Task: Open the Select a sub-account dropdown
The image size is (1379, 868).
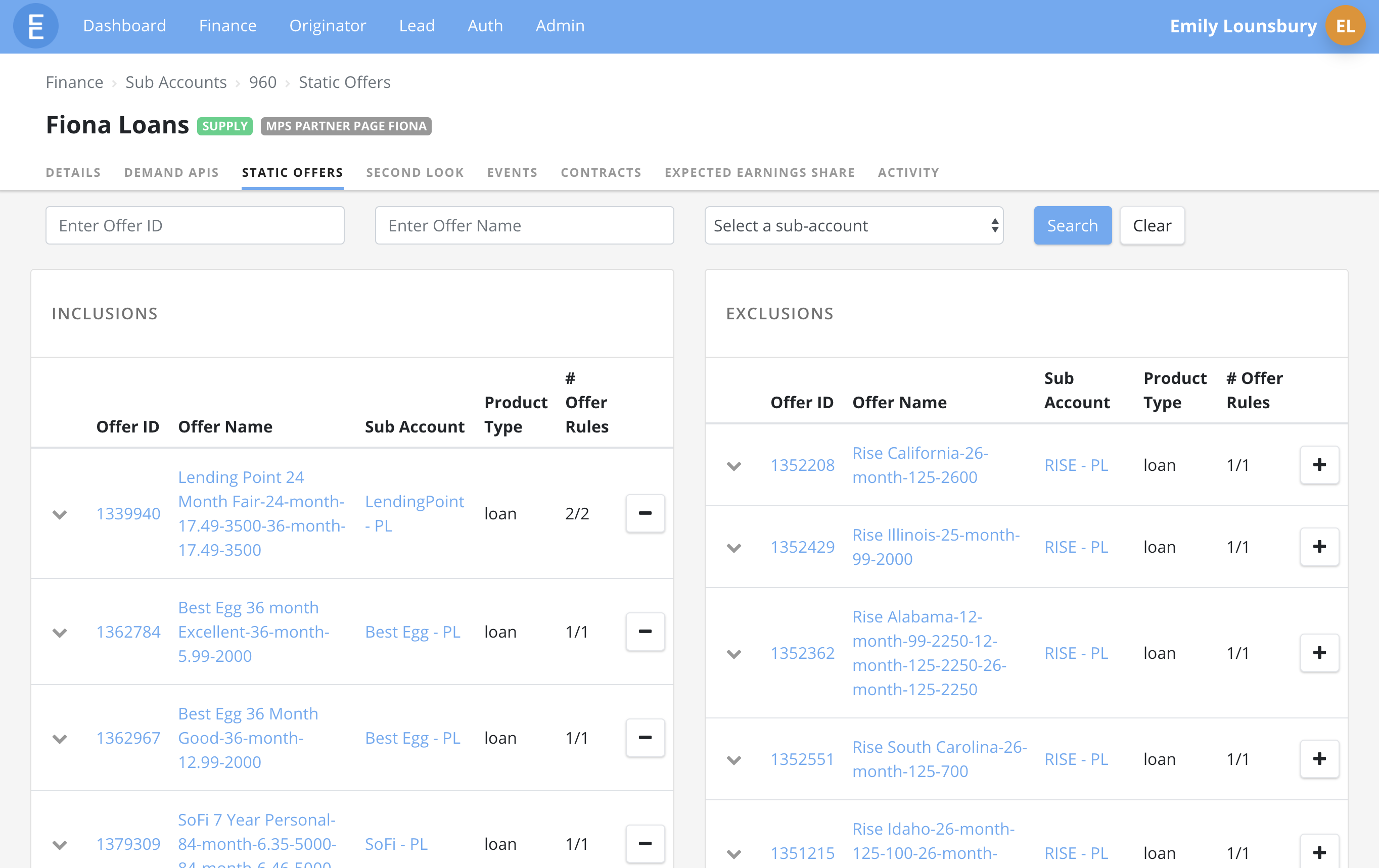Action: tap(853, 225)
